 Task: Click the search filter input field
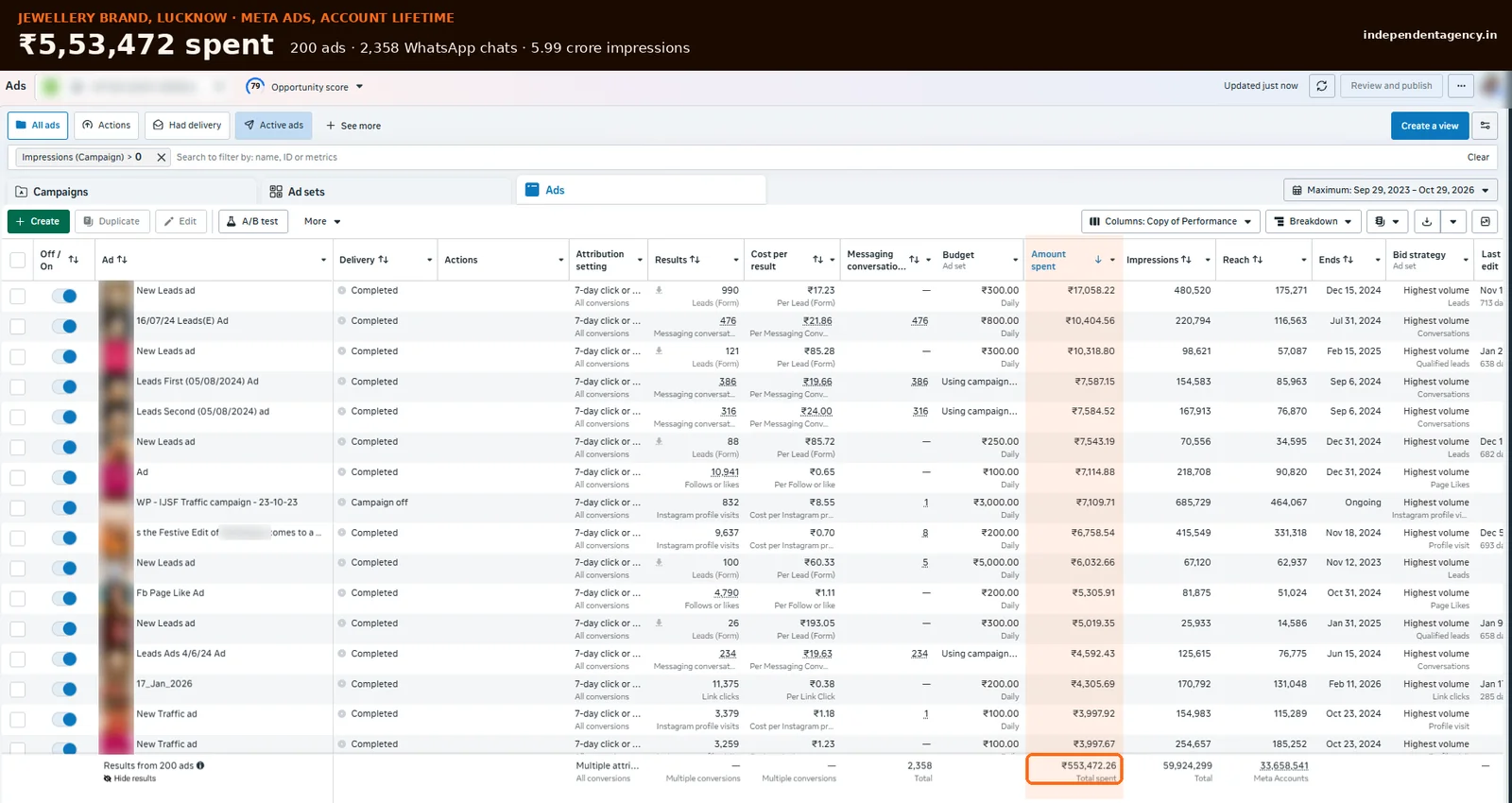pos(813,158)
